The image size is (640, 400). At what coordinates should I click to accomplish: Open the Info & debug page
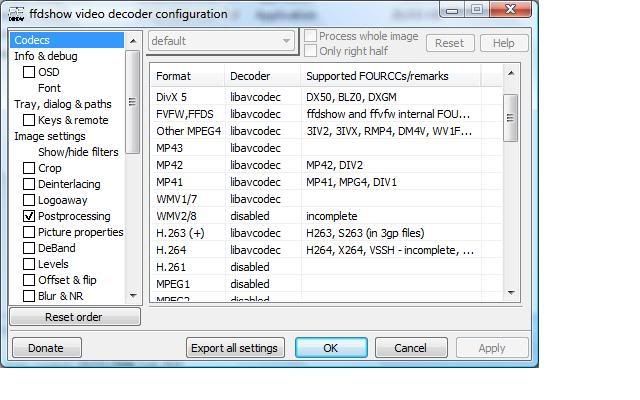point(46,56)
